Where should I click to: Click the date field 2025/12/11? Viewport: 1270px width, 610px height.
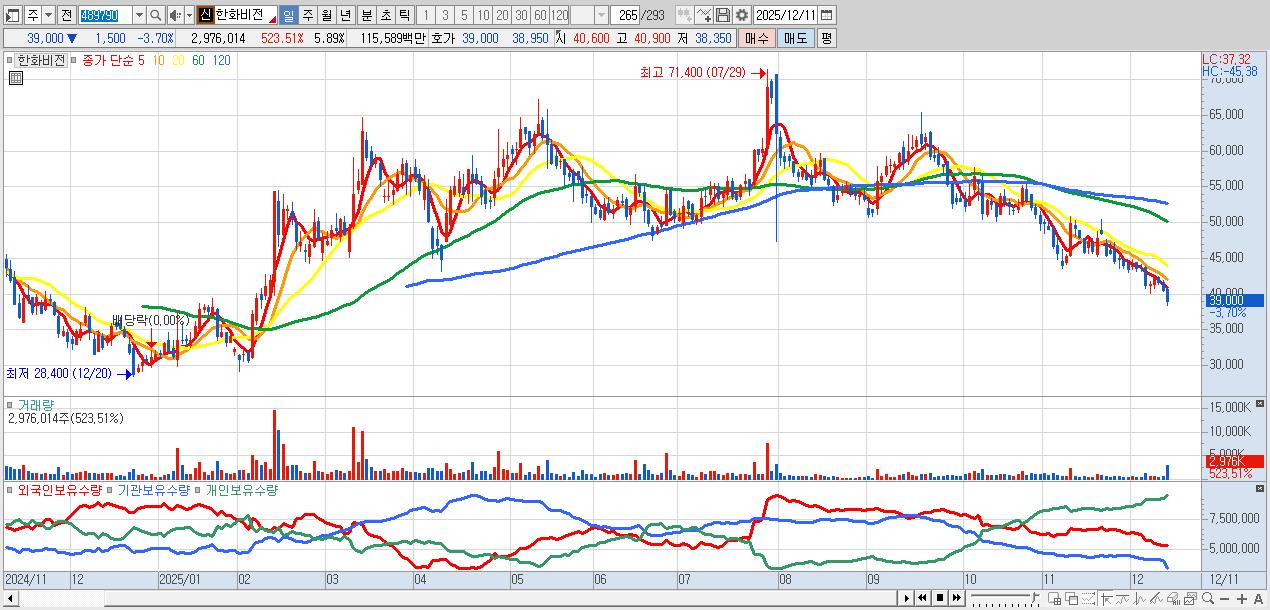pos(786,15)
